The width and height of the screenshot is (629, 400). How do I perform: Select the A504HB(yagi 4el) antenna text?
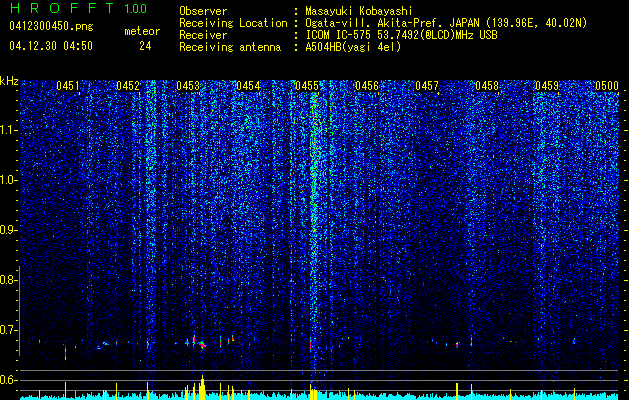tap(353, 47)
